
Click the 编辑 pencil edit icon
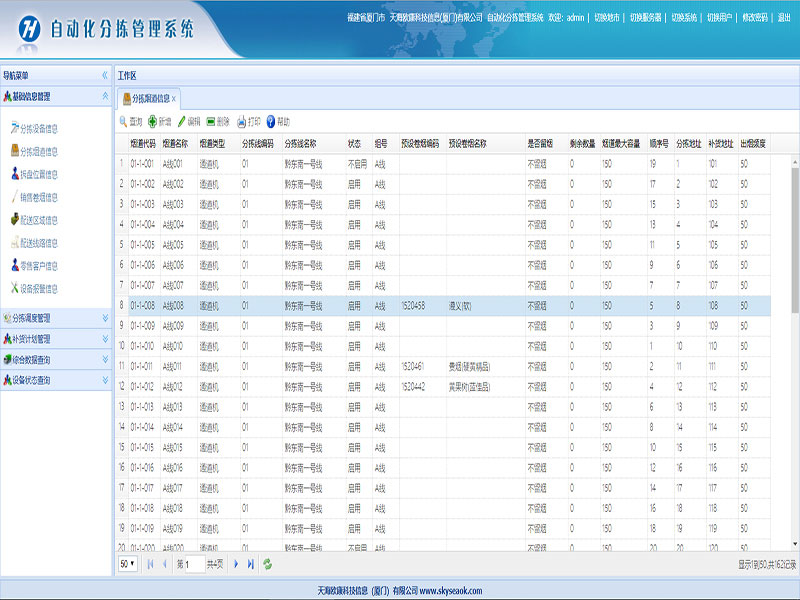(182, 121)
